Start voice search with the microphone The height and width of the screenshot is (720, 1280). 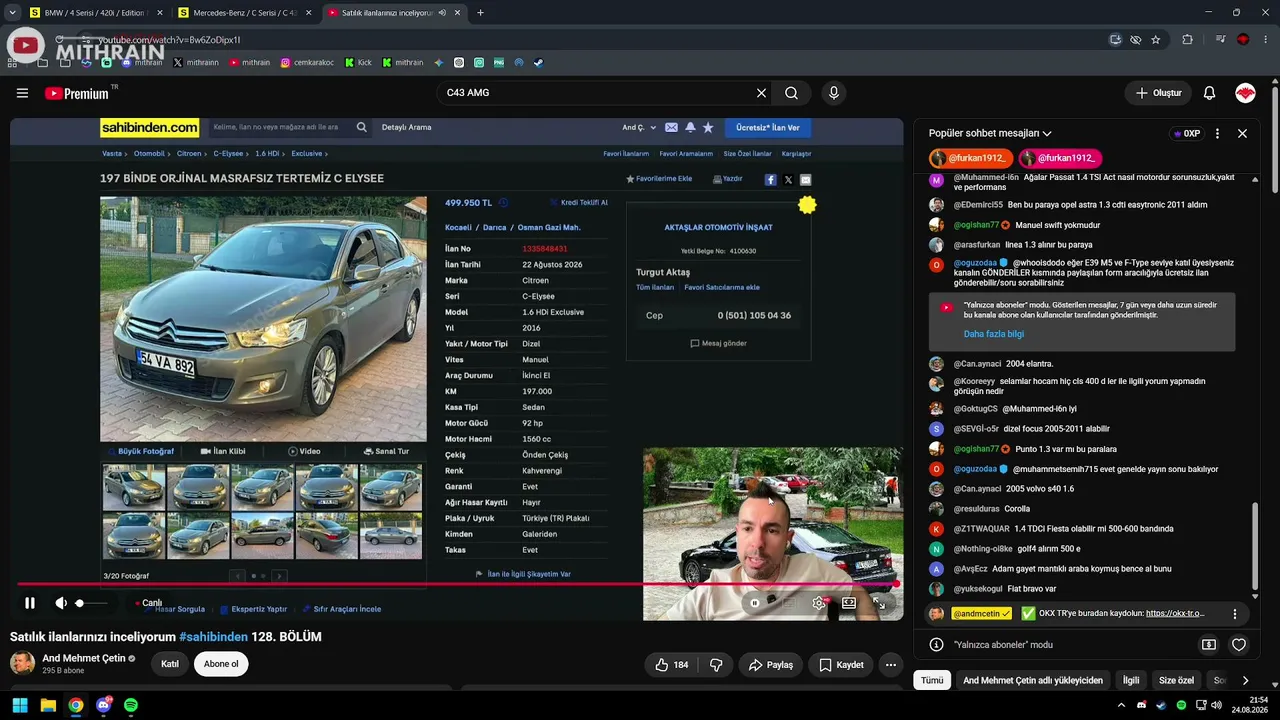pyautogui.click(x=834, y=93)
